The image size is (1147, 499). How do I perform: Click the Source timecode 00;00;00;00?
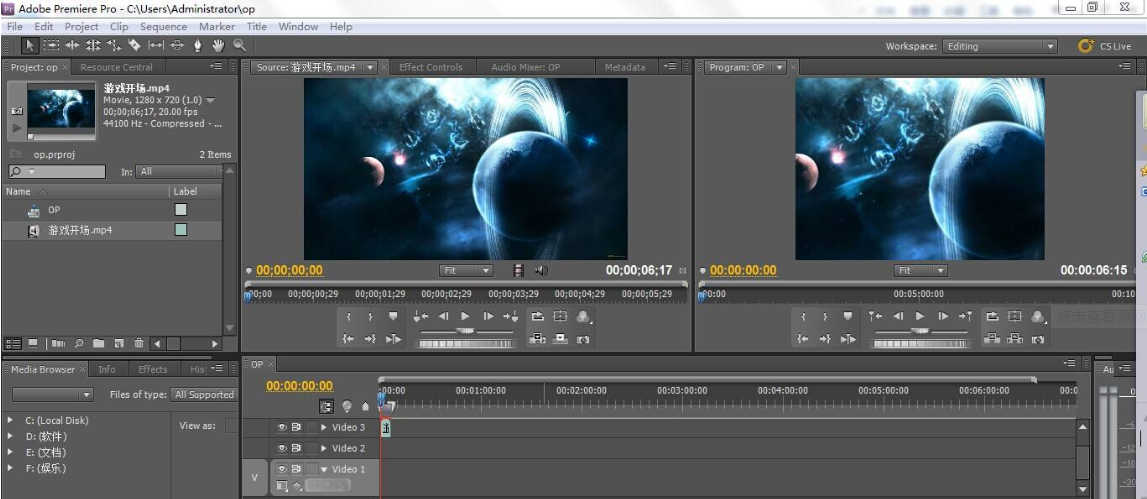coord(290,270)
